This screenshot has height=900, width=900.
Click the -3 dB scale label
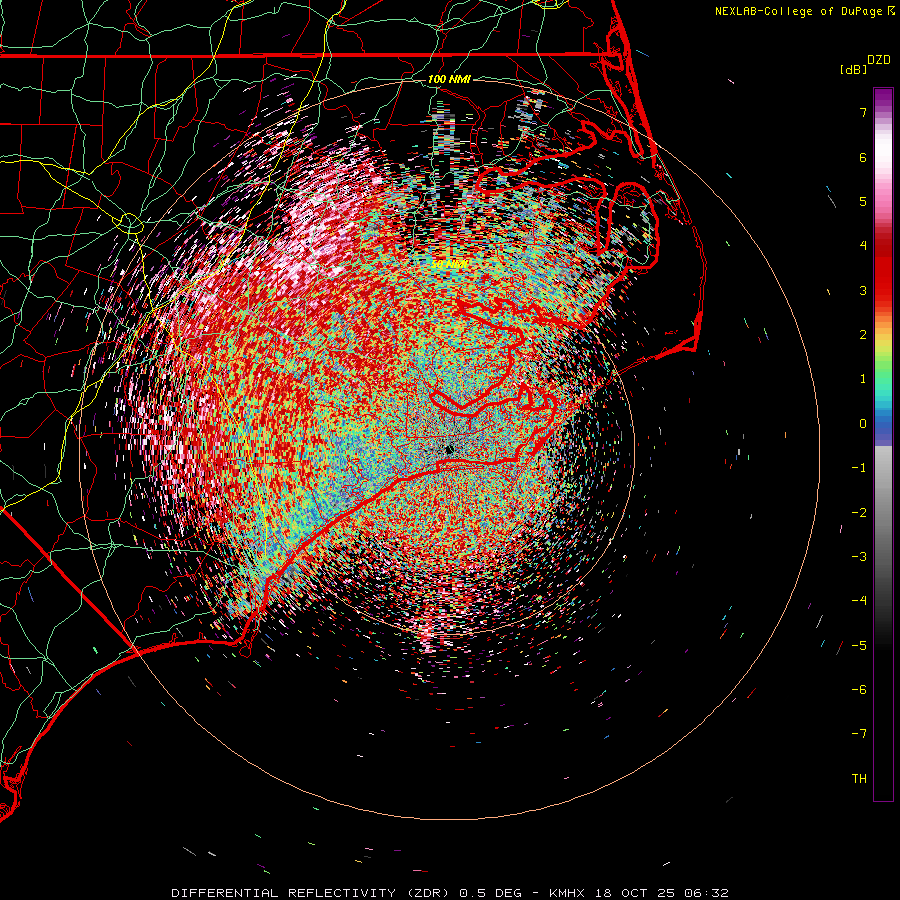pos(859,557)
